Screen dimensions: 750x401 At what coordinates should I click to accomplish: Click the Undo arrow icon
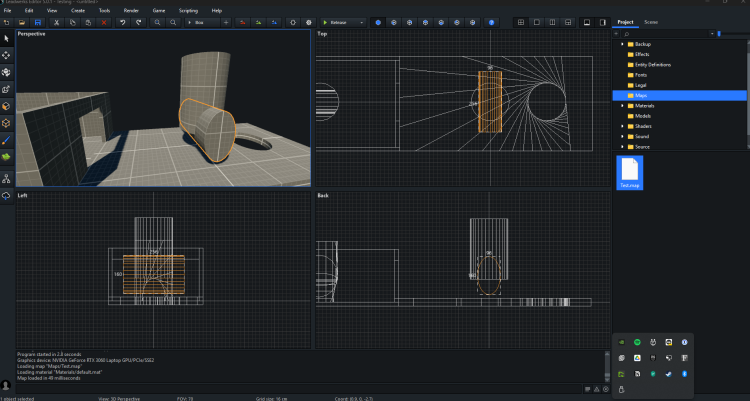pyautogui.click(x=122, y=21)
